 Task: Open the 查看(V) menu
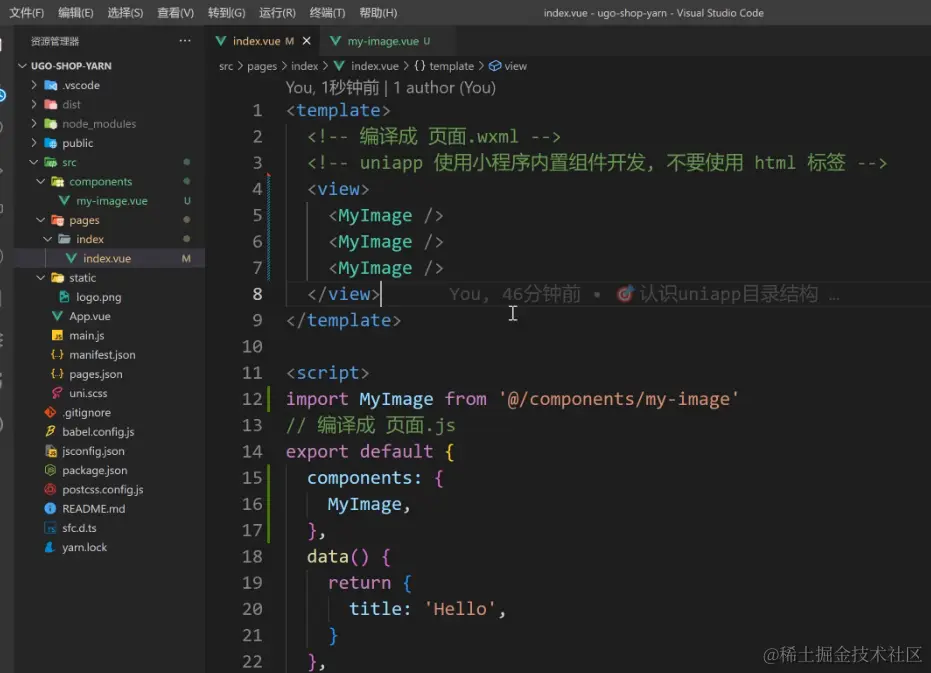175,12
